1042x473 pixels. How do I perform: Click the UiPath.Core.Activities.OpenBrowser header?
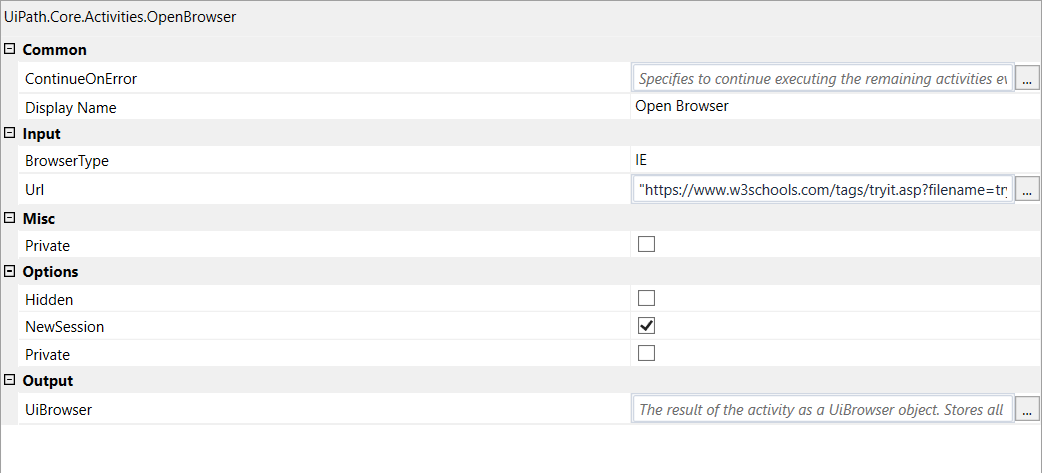point(120,17)
